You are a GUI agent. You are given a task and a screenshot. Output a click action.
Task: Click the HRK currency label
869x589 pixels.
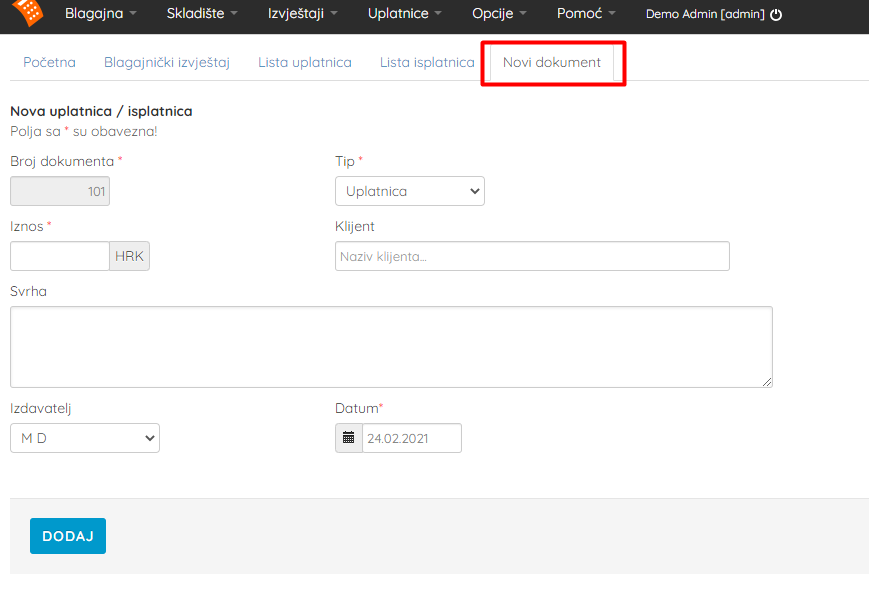tap(130, 256)
